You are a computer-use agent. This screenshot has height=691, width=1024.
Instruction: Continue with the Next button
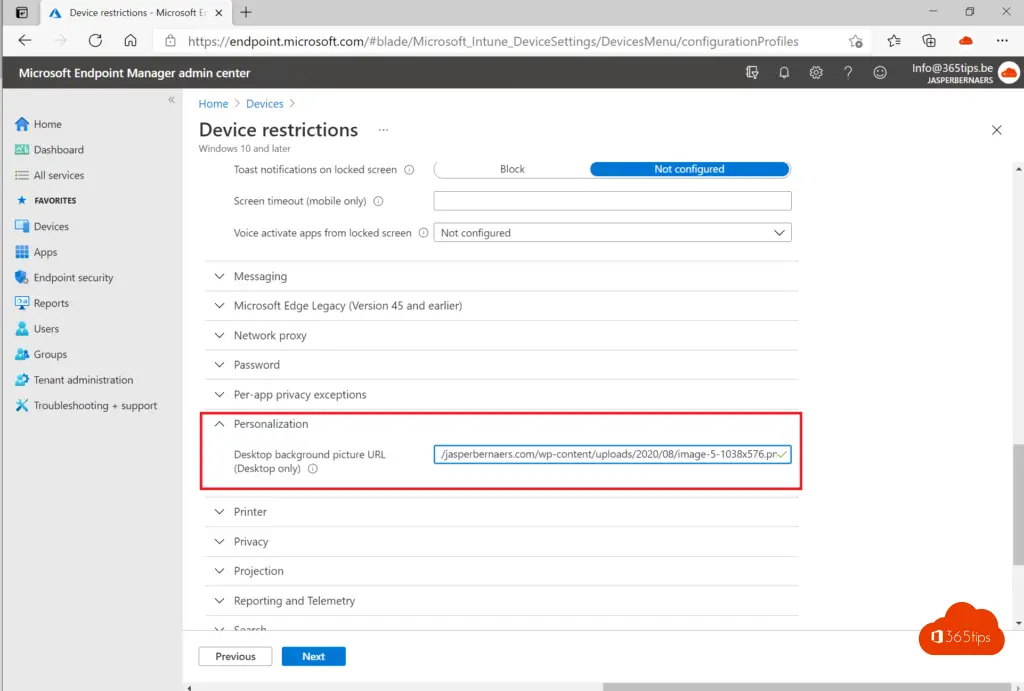tap(313, 656)
